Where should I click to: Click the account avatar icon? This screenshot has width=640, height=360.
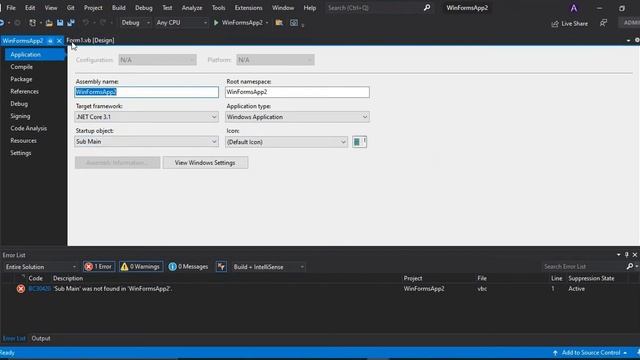click(574, 8)
